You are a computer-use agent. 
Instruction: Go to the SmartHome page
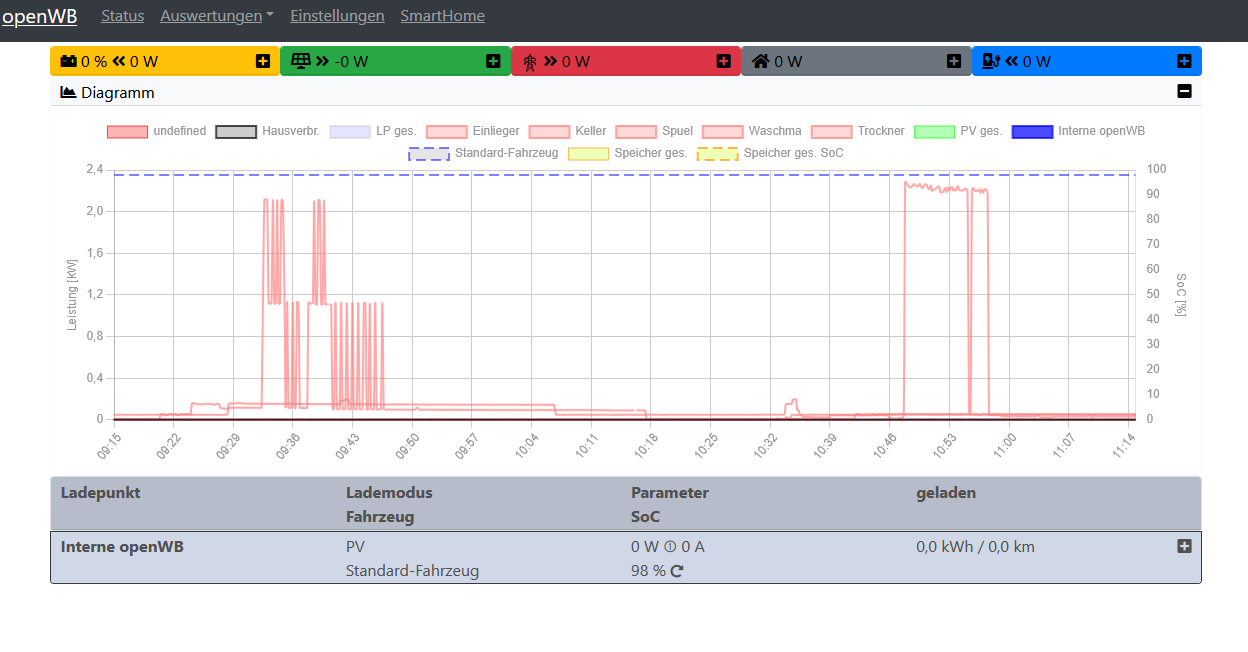tap(442, 16)
